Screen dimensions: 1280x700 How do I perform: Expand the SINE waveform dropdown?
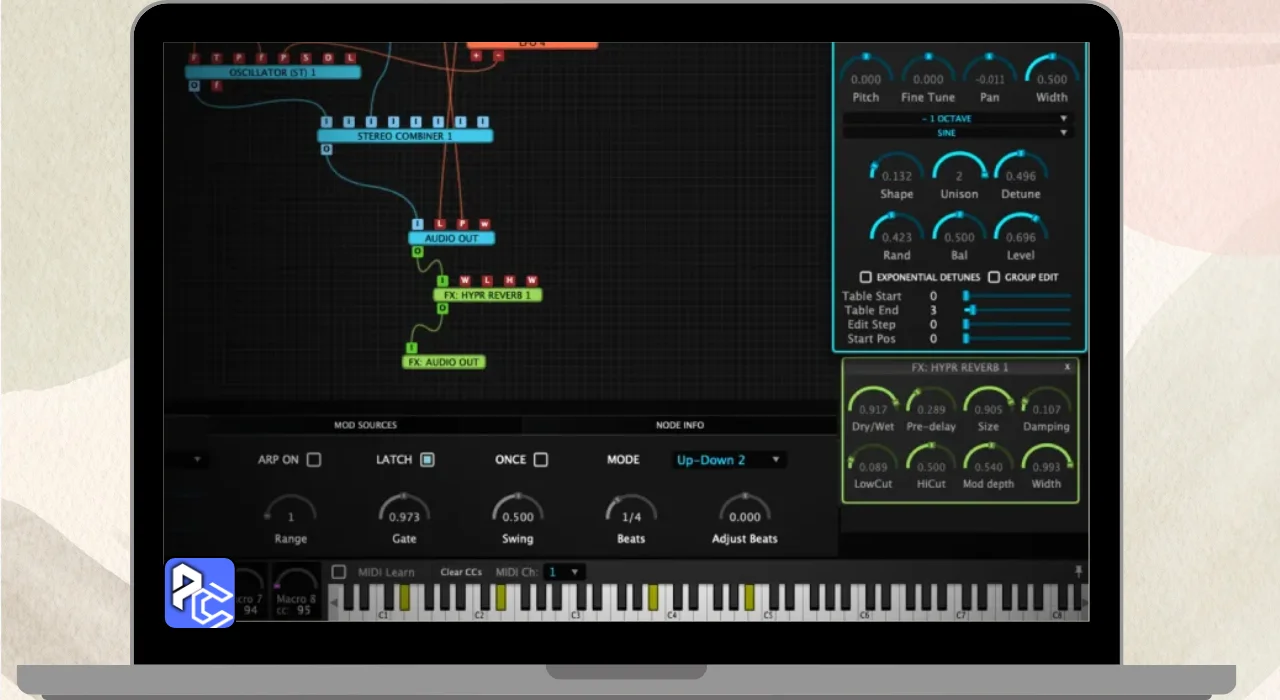(957, 133)
